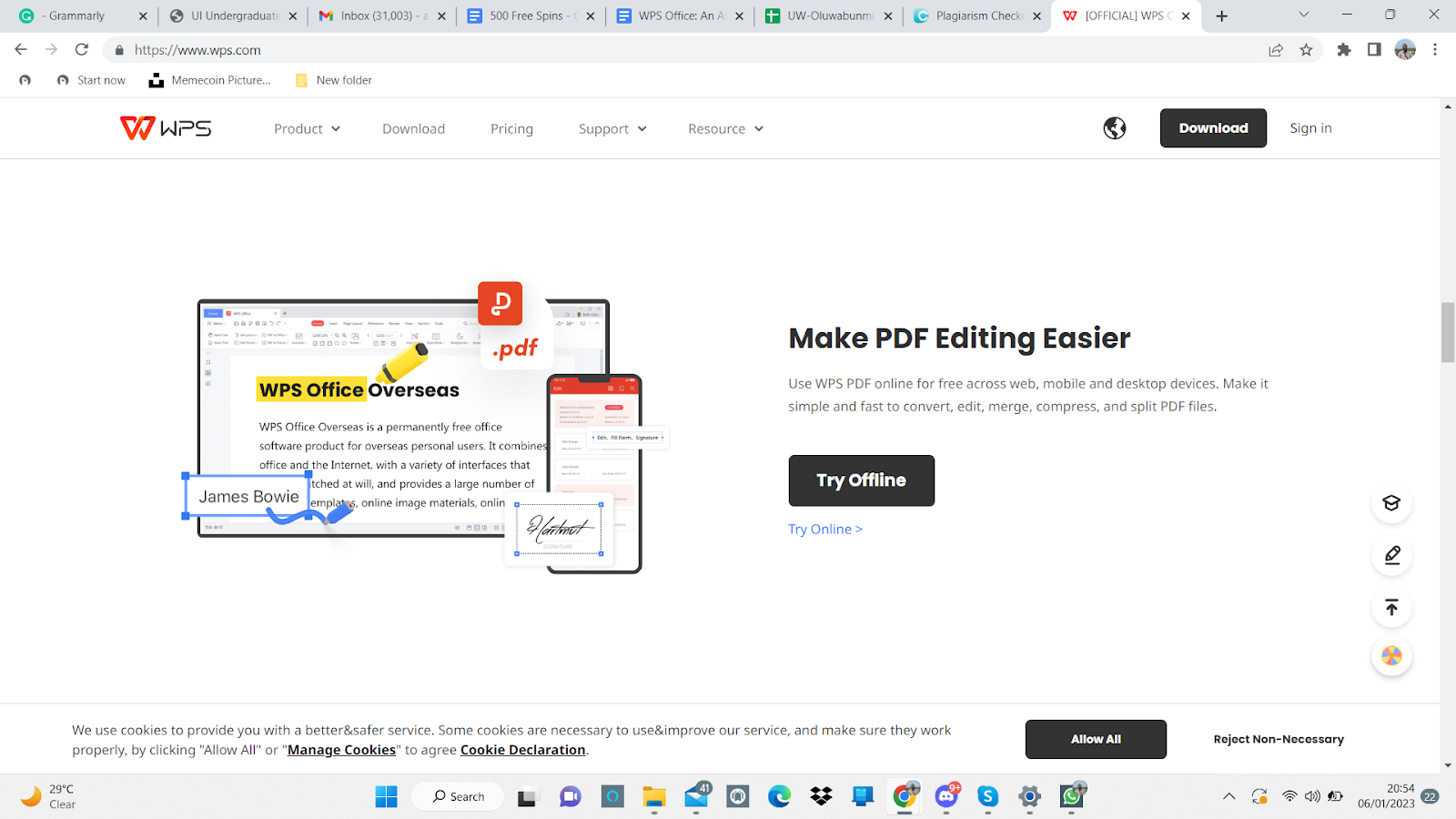Screen dimensions: 1456x819
Task: Open Wi-Fi network settings in system tray
Action: coord(1289,797)
